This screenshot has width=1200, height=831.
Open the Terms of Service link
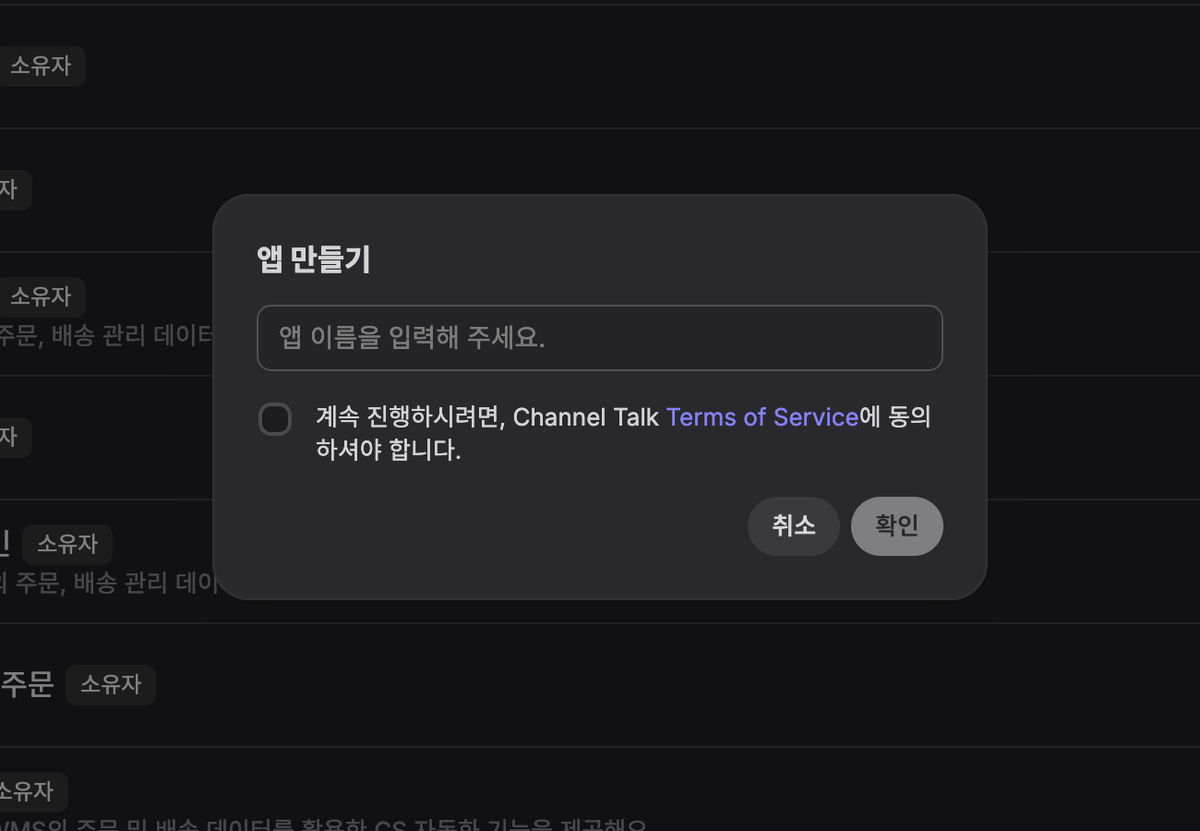pos(762,417)
